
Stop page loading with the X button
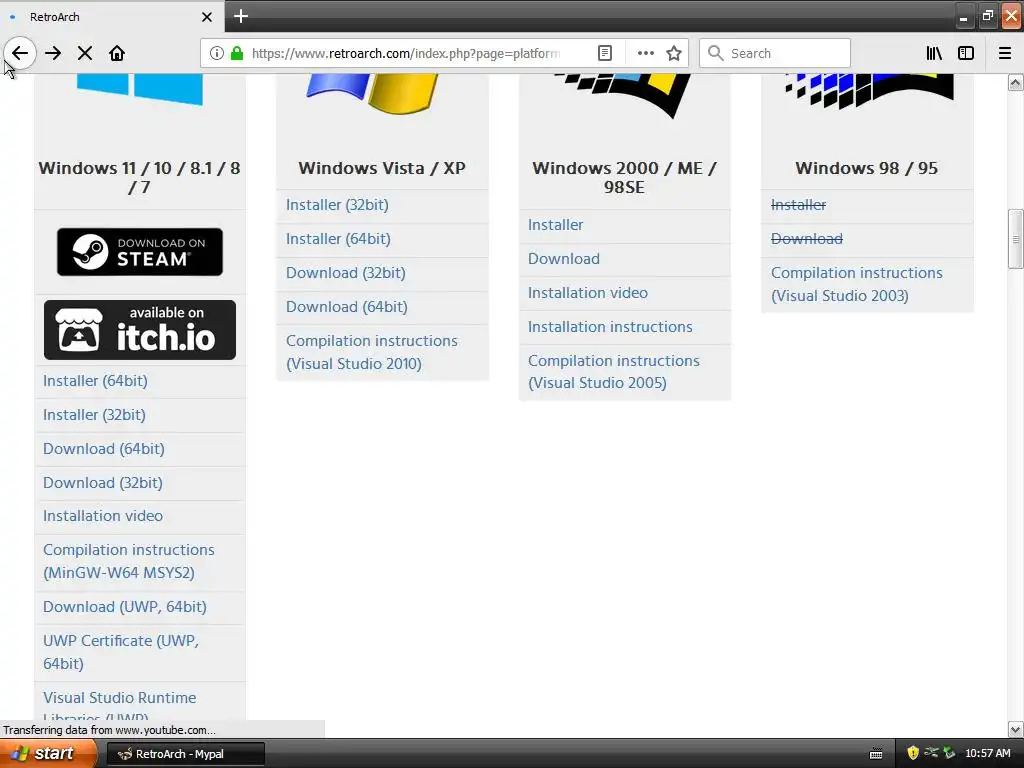[85, 53]
